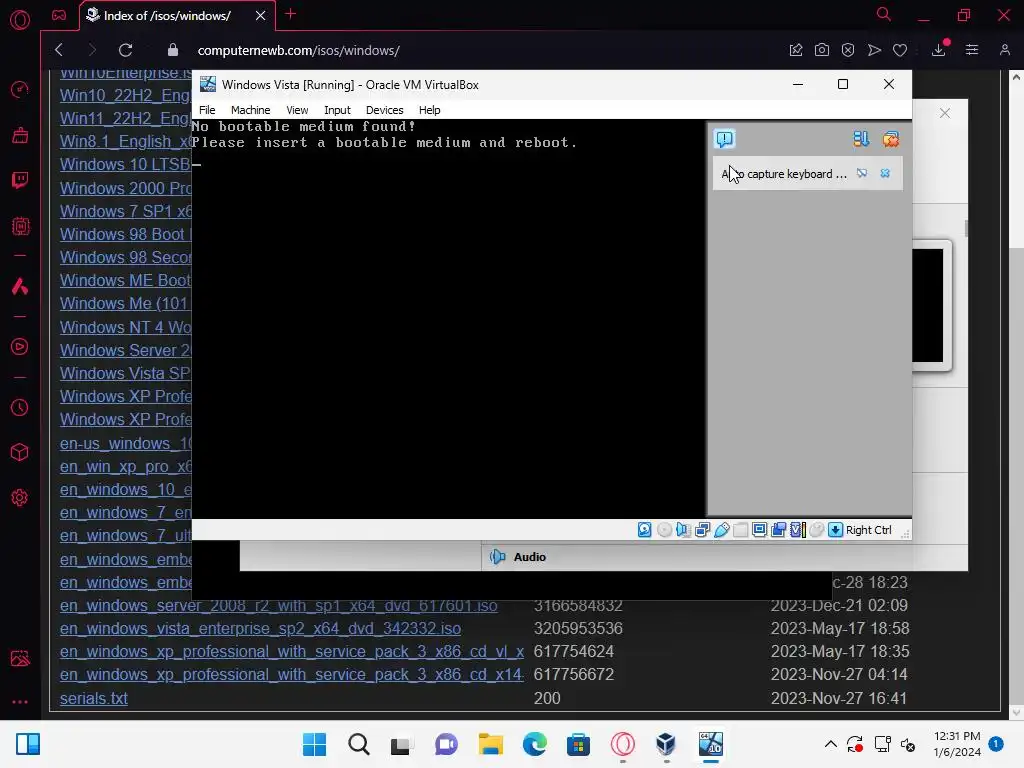The height and width of the screenshot is (768, 1024).
Task: Close the Index of /isos/windows/ tab
Action: click(261, 16)
